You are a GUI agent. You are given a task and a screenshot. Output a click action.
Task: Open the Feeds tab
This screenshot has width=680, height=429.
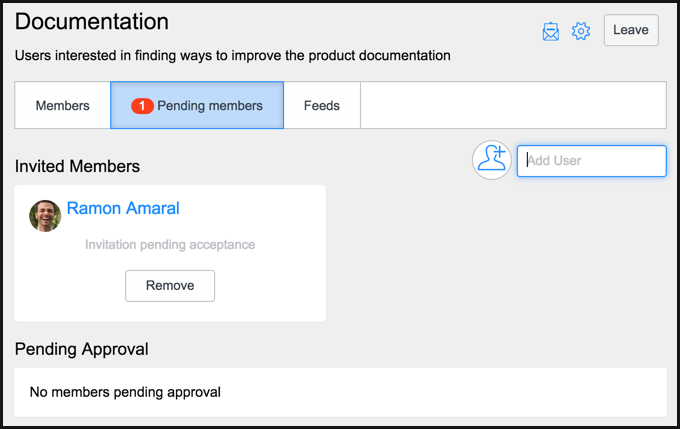point(322,105)
